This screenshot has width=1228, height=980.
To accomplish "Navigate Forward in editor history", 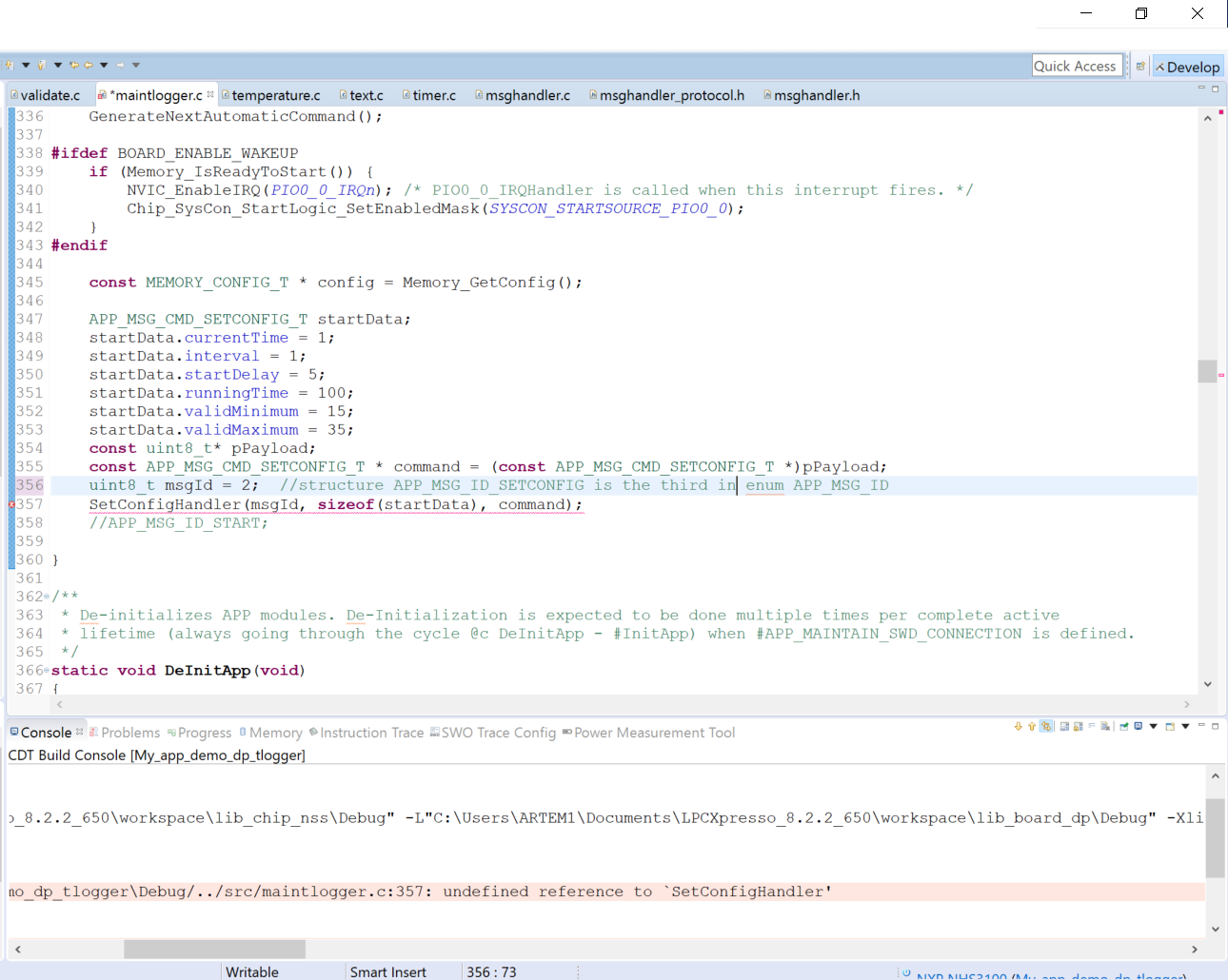I will pyautogui.click(x=121, y=67).
